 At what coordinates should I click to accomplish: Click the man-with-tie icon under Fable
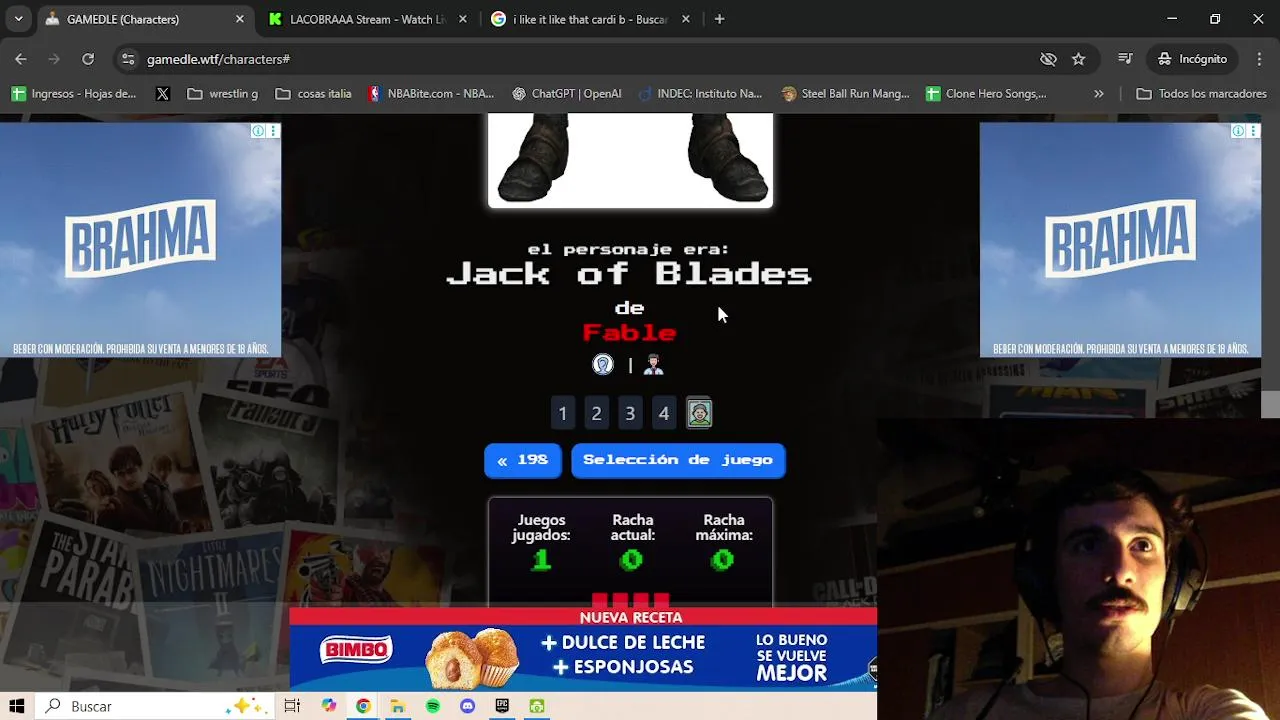pyautogui.click(x=653, y=365)
